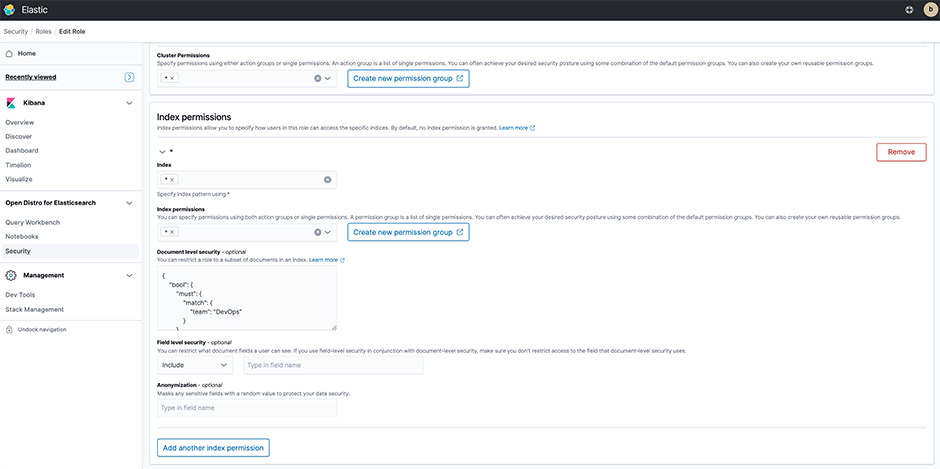Remove the * tag in Index field
Screen dimensions: 940x469
(171, 180)
